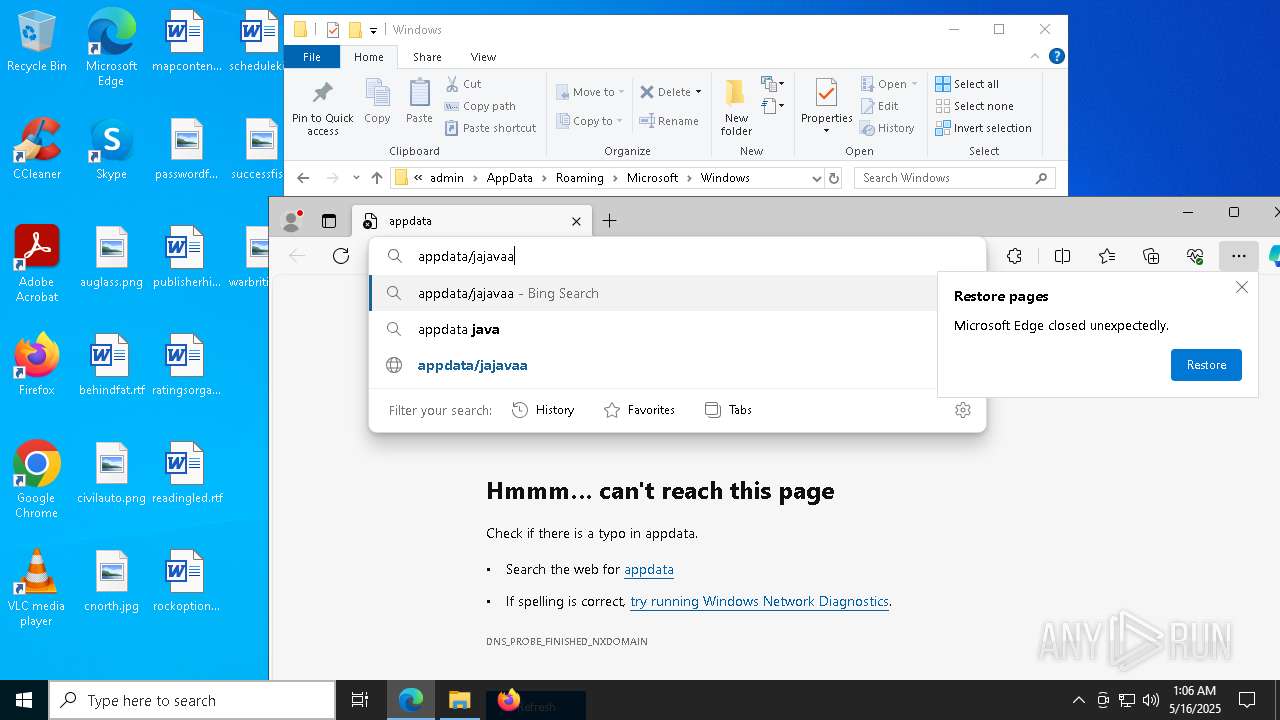The width and height of the screenshot is (1280, 720).
Task: Switch to the Share ribbon tab
Action: pyautogui.click(x=427, y=57)
